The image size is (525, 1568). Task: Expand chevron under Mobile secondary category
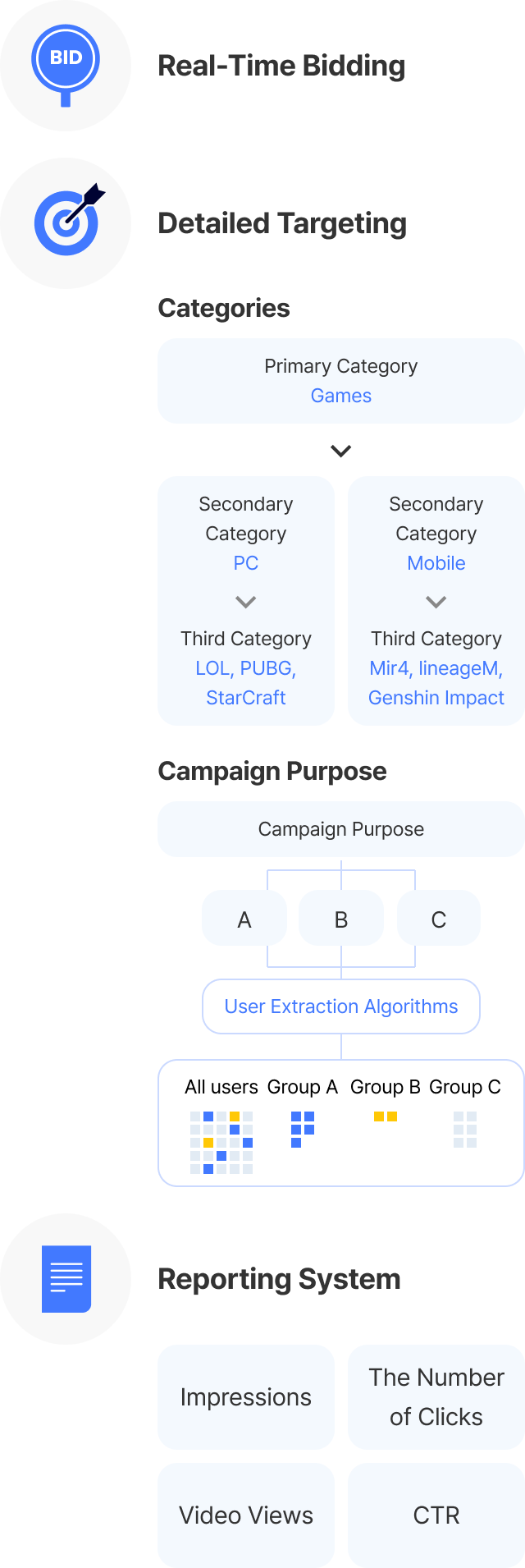(436, 602)
